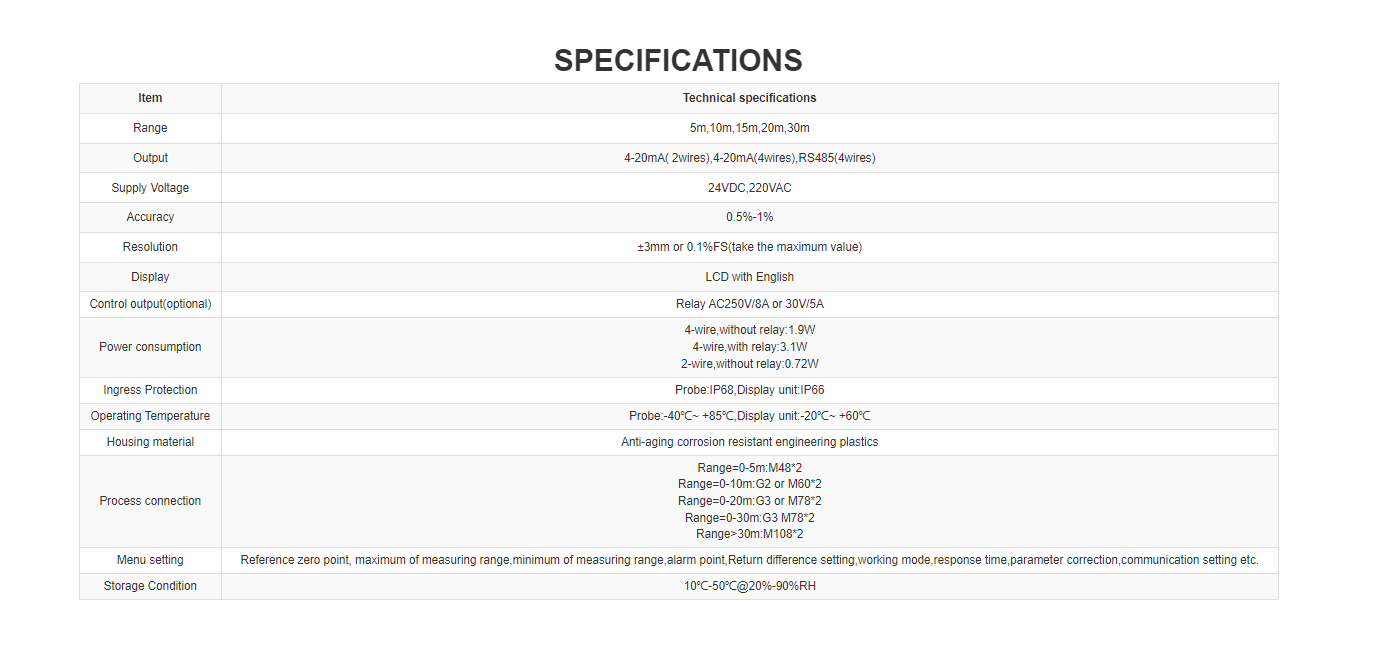The image size is (1386, 650).
Task: Click the SPECIFICATIONS heading
Action: pyautogui.click(x=678, y=61)
